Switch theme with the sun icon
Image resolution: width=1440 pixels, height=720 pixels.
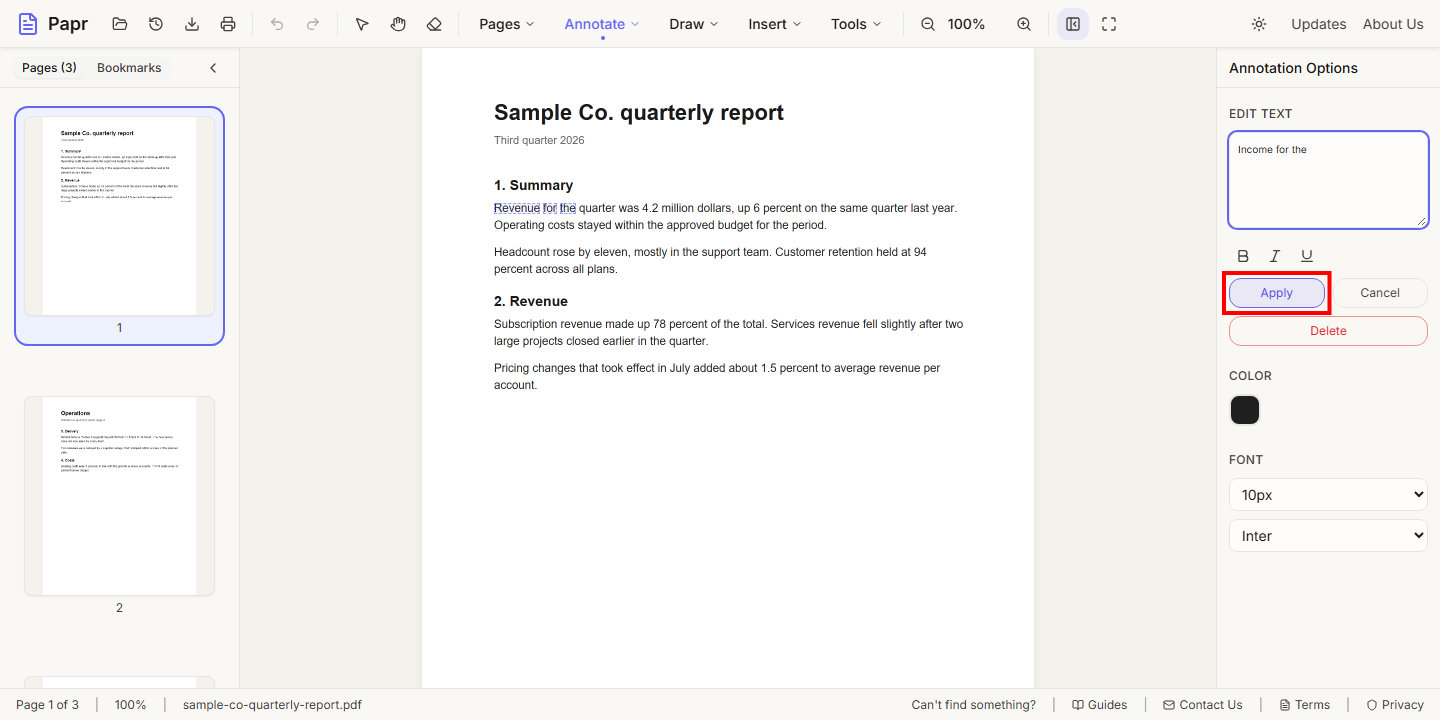click(x=1259, y=24)
